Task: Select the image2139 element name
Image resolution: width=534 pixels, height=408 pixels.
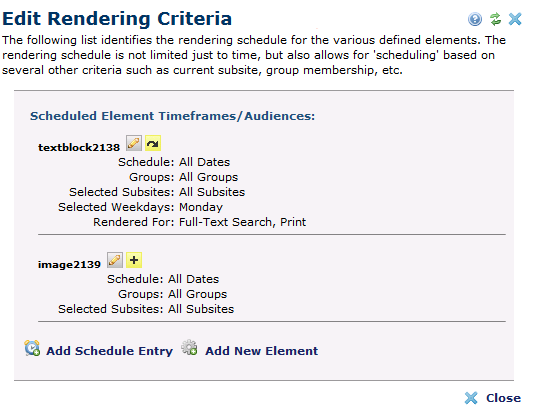Action: tap(69, 265)
